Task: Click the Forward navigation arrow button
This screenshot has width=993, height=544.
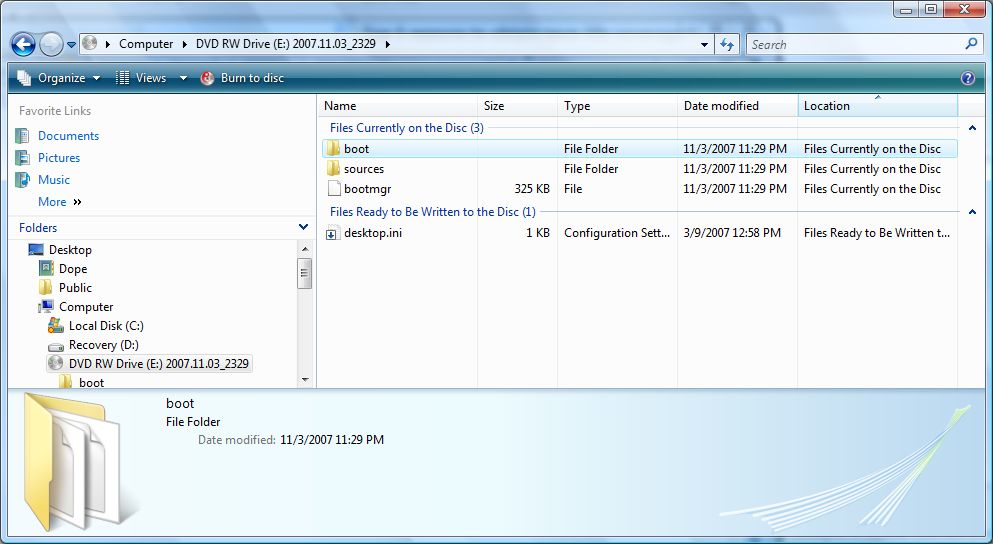Action: (x=51, y=44)
